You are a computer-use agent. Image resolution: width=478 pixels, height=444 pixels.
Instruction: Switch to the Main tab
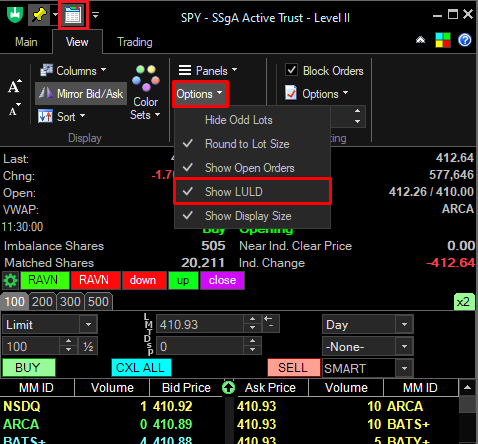click(x=26, y=42)
